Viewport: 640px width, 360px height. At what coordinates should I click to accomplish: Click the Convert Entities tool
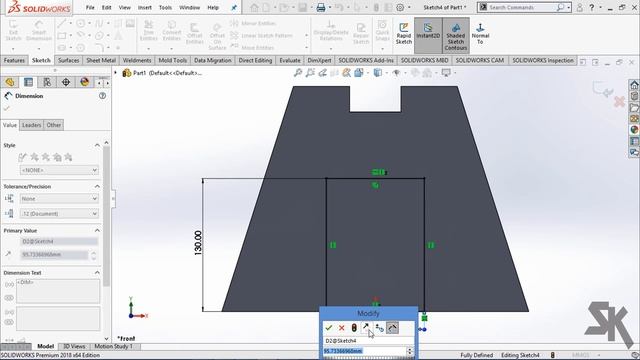coord(172,31)
